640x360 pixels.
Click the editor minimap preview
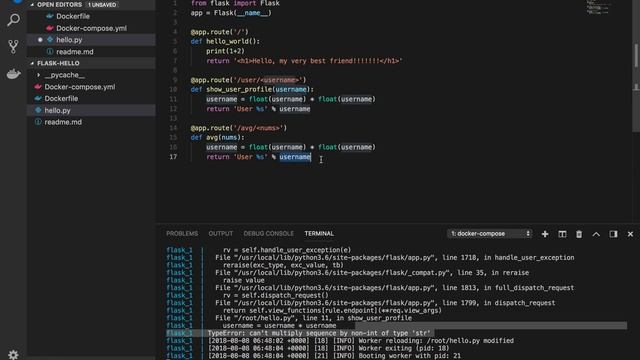pos(599,8)
